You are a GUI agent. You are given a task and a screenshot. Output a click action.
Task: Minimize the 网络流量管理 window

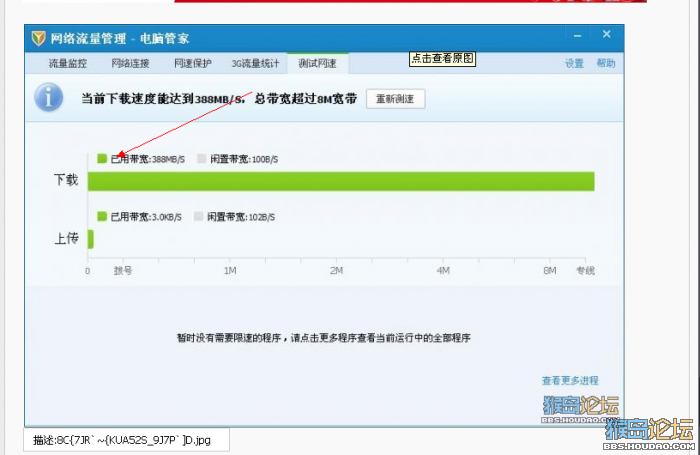point(577,35)
